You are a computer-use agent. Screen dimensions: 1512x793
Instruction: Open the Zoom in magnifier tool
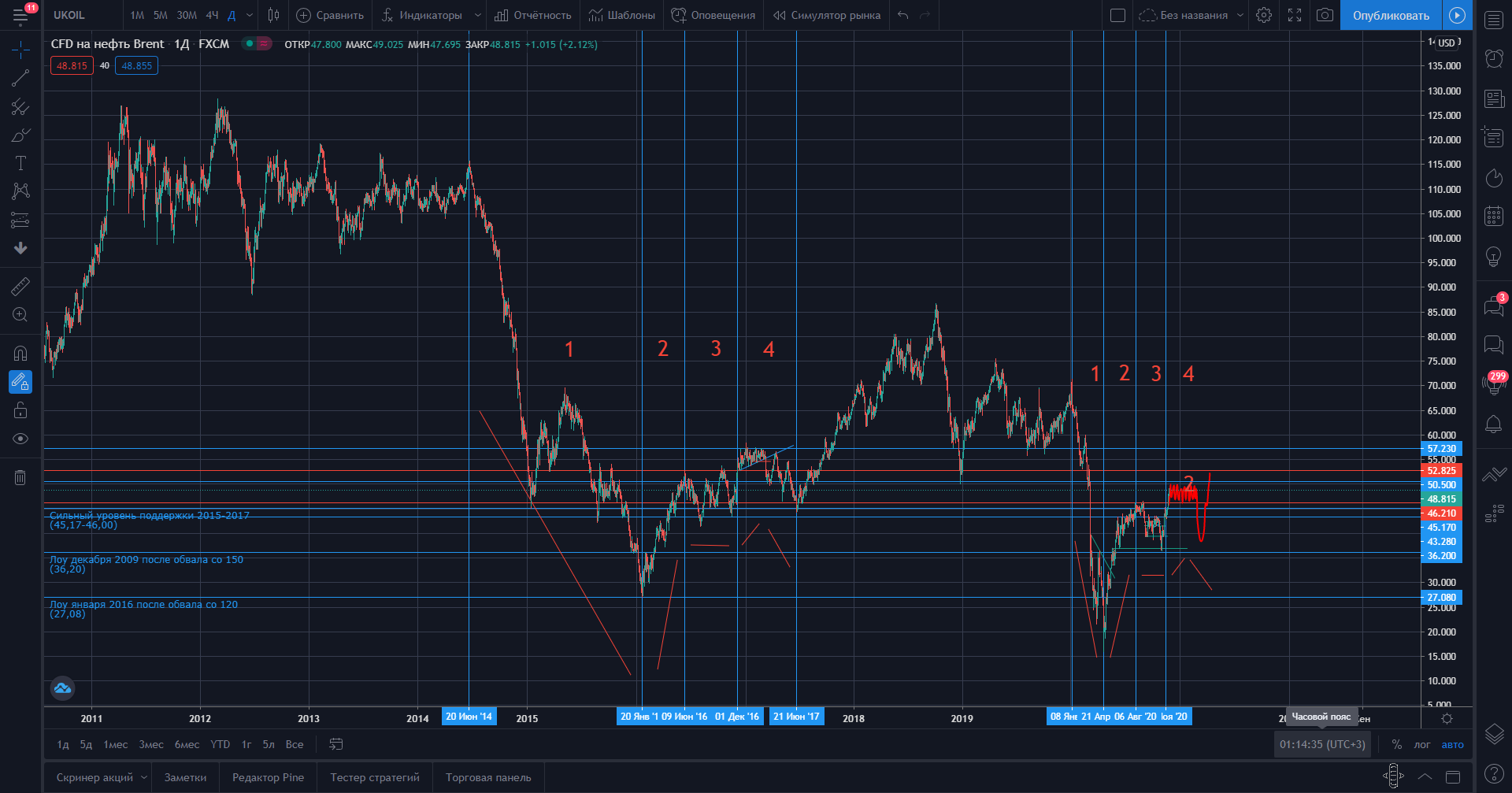(20, 315)
